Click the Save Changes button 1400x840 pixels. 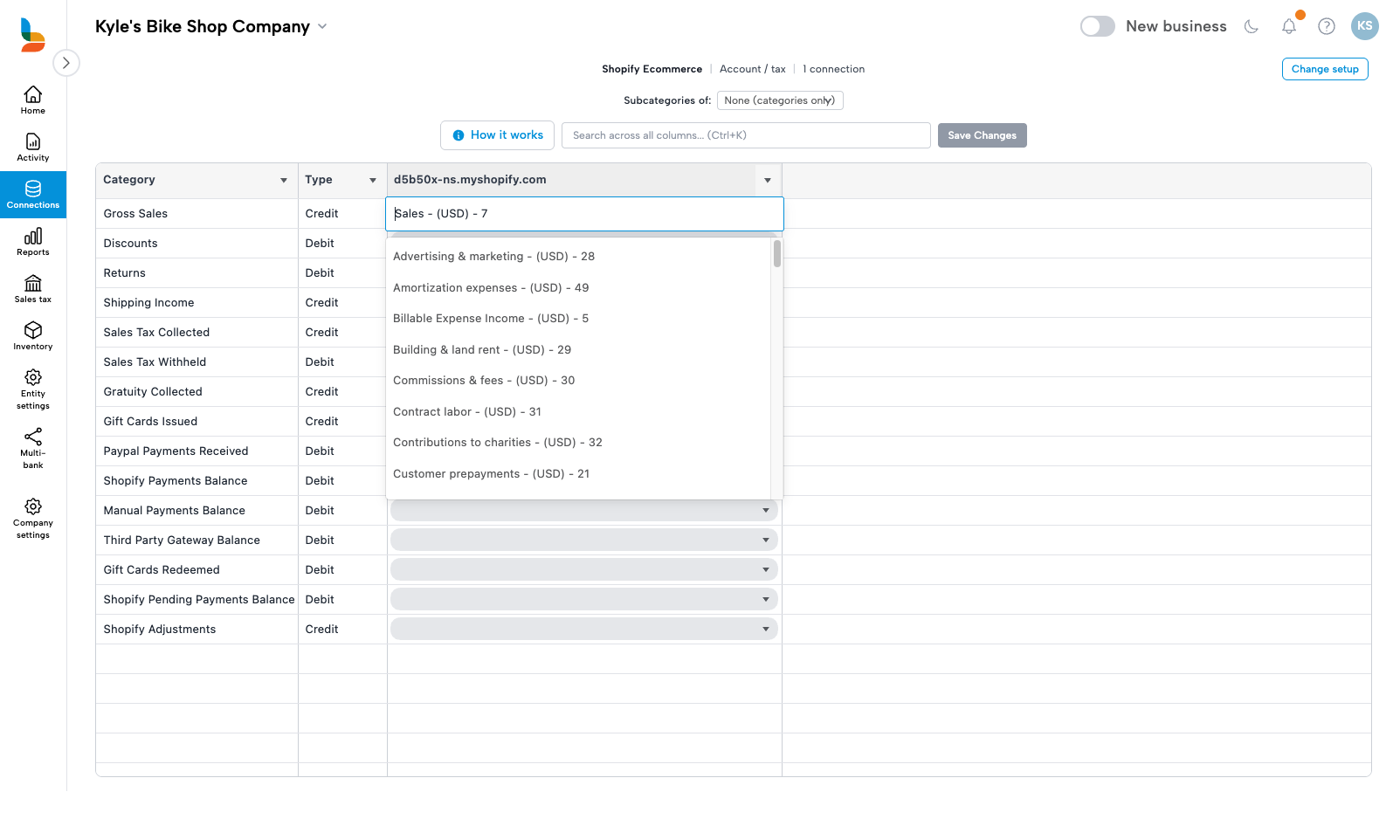click(x=983, y=135)
